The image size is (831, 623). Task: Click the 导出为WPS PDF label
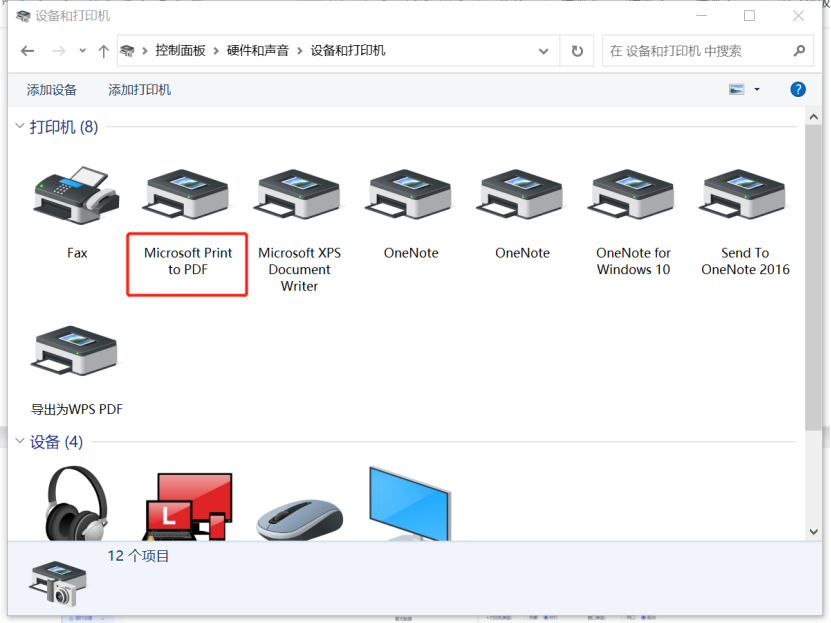click(77, 410)
